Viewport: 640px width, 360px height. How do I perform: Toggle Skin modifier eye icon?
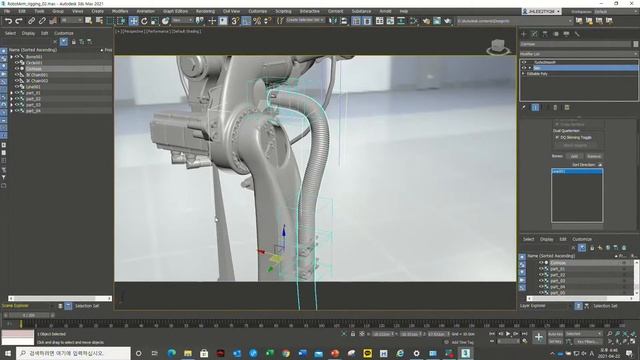point(524,68)
